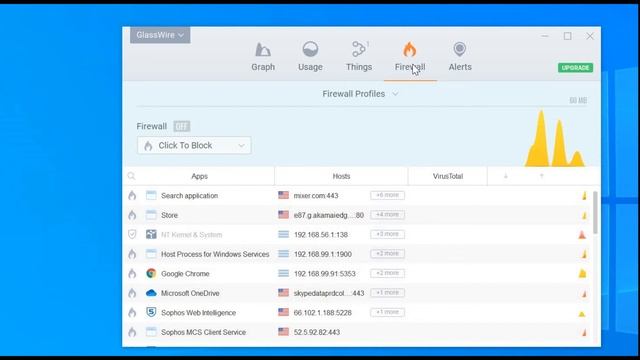Click the Microsoft OneDrive cloud icon
The height and width of the screenshot is (360, 640).
click(x=151, y=293)
